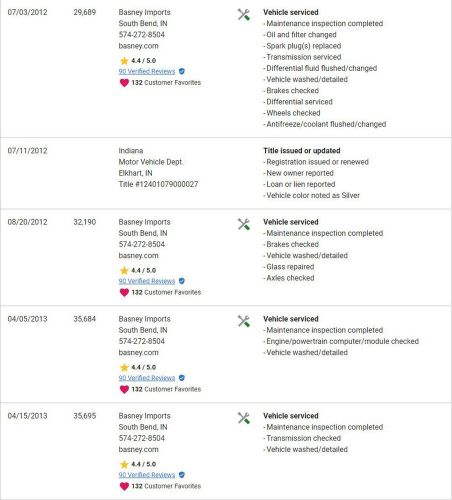Click the wrench icon for 04/15/2013 service

244,418
